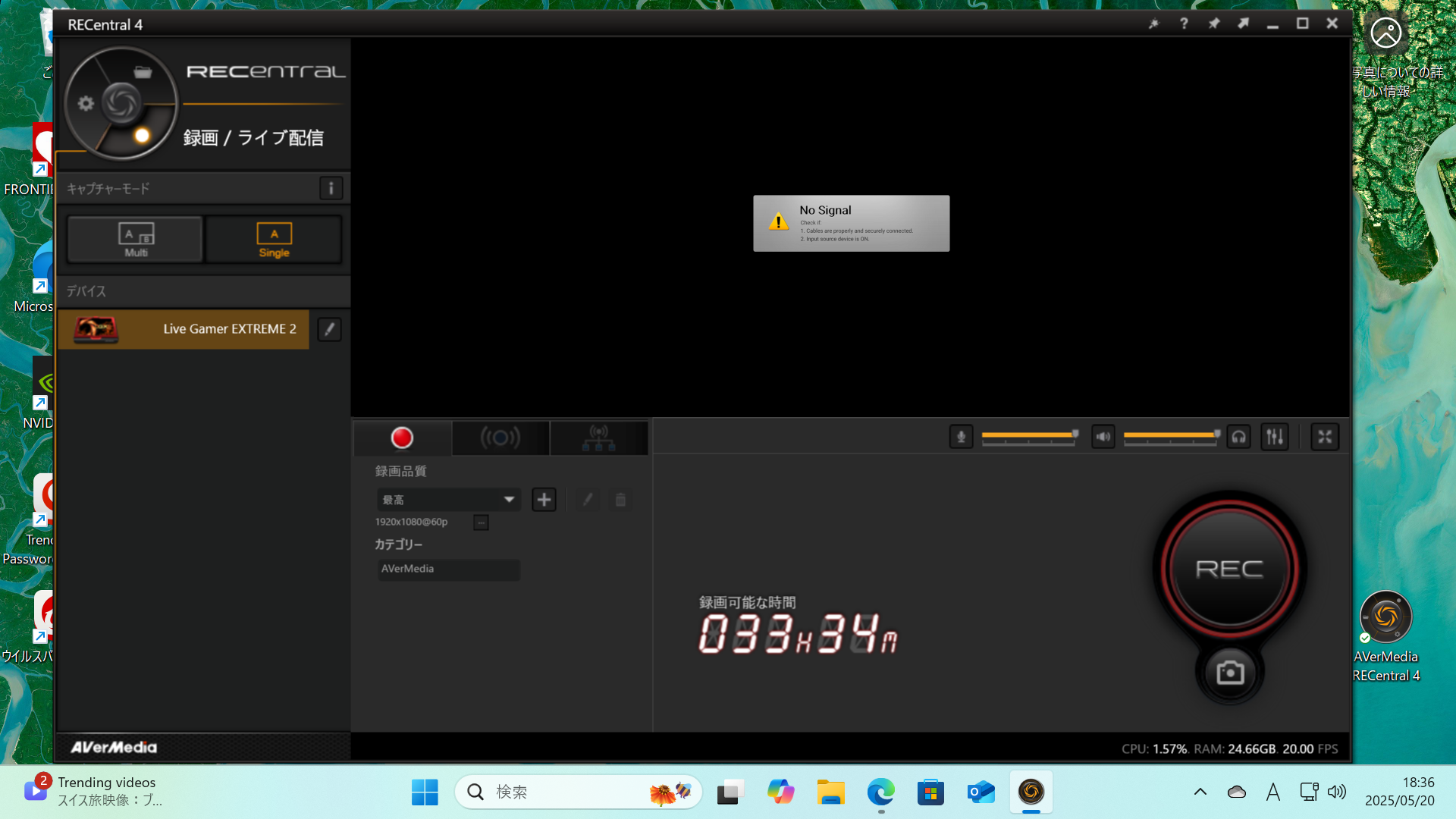Mute the microphone input

[x=961, y=437]
